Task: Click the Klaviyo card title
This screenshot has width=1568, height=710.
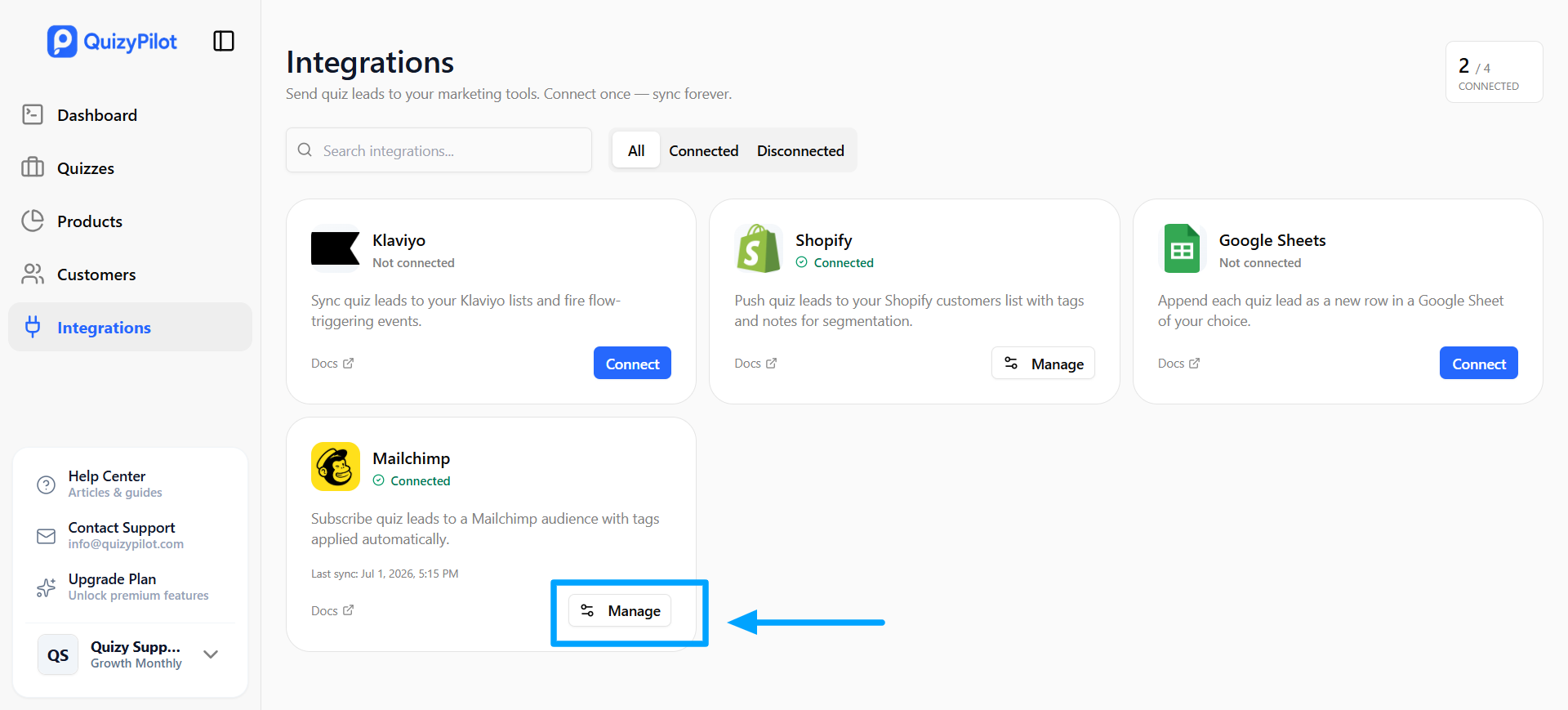Action: point(399,240)
